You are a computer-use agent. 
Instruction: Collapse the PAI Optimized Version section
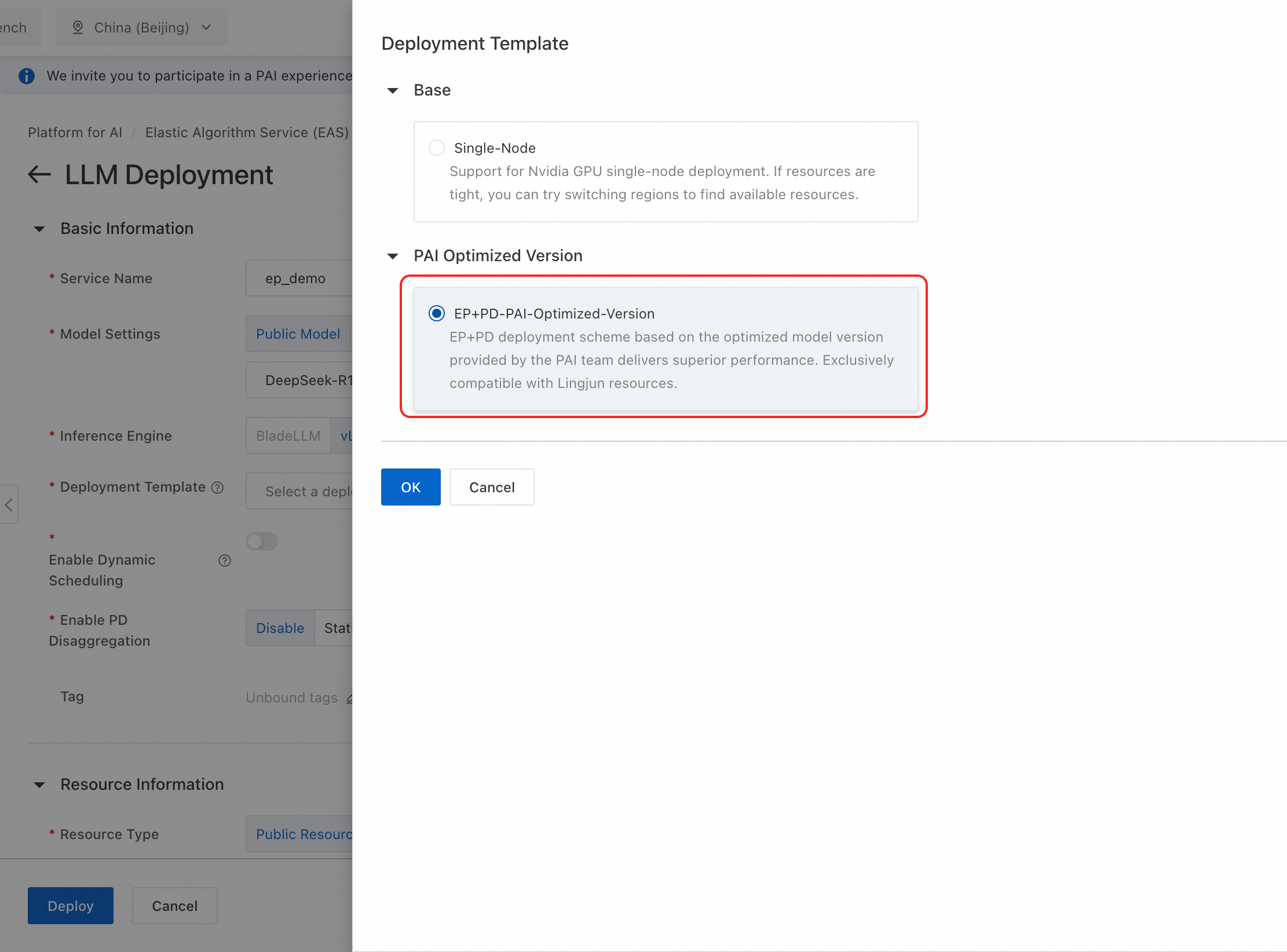[393, 256]
